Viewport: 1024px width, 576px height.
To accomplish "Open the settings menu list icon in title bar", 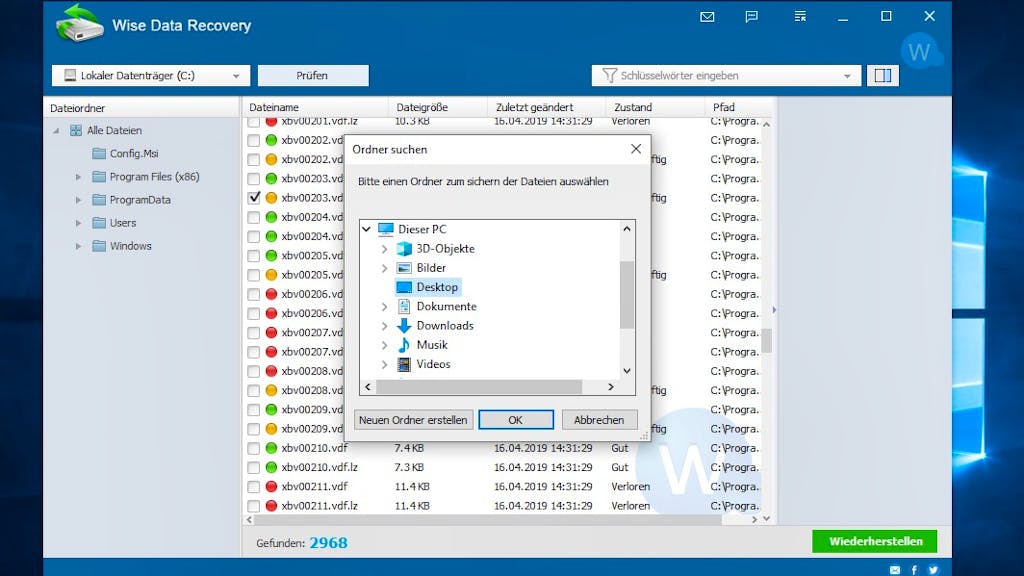I will tap(800, 17).
